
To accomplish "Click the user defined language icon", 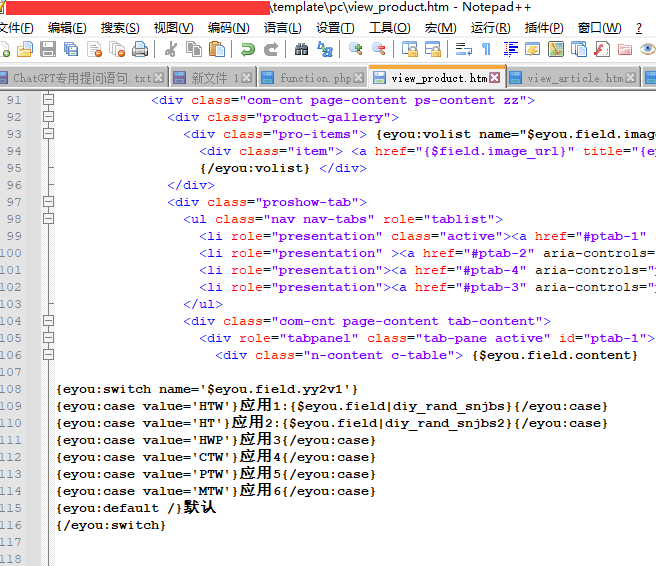I will point(533,49).
